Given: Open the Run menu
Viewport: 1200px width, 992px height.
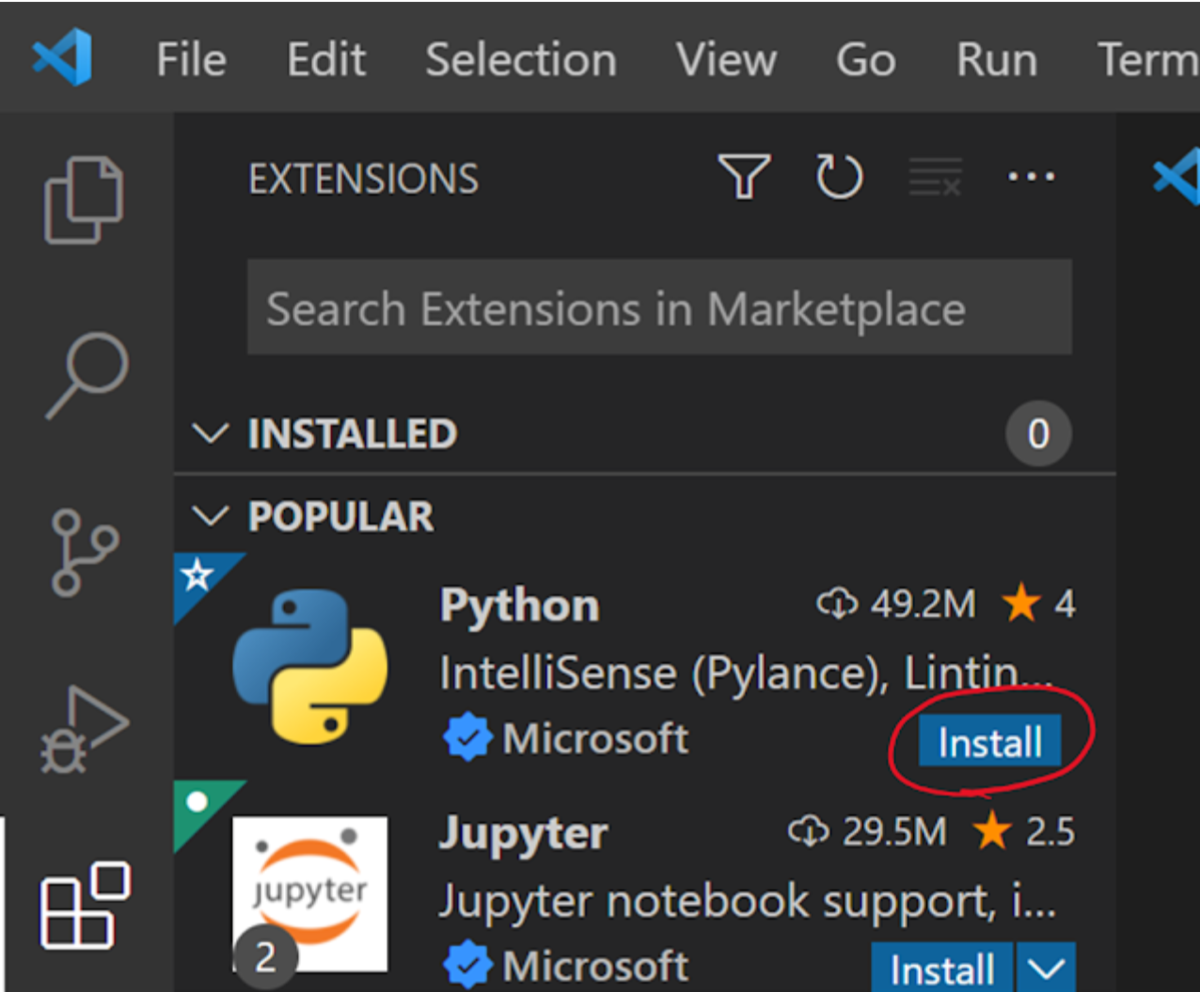Looking at the screenshot, I should coord(996,60).
